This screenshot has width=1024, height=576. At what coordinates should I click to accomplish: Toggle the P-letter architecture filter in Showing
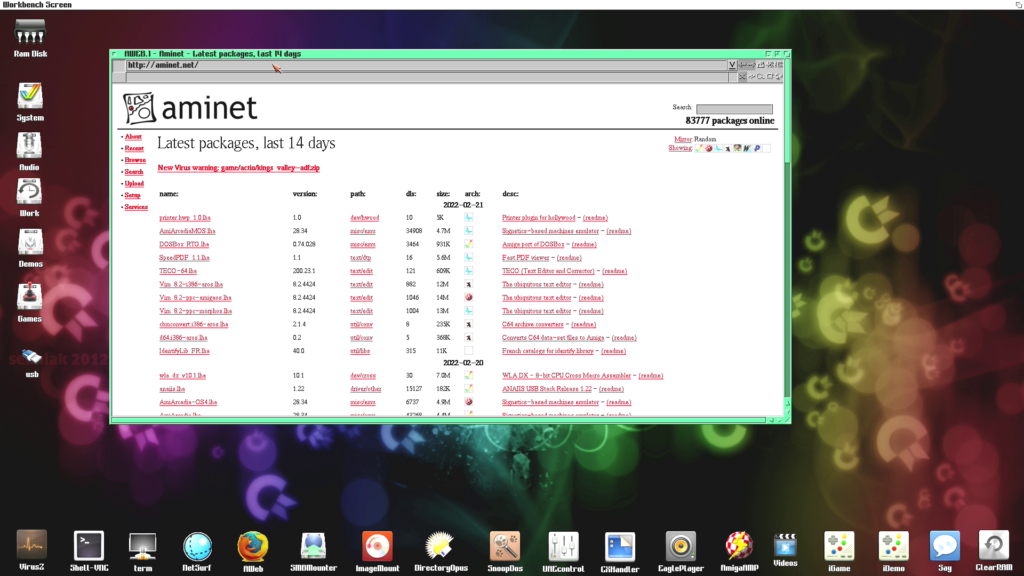click(757, 148)
